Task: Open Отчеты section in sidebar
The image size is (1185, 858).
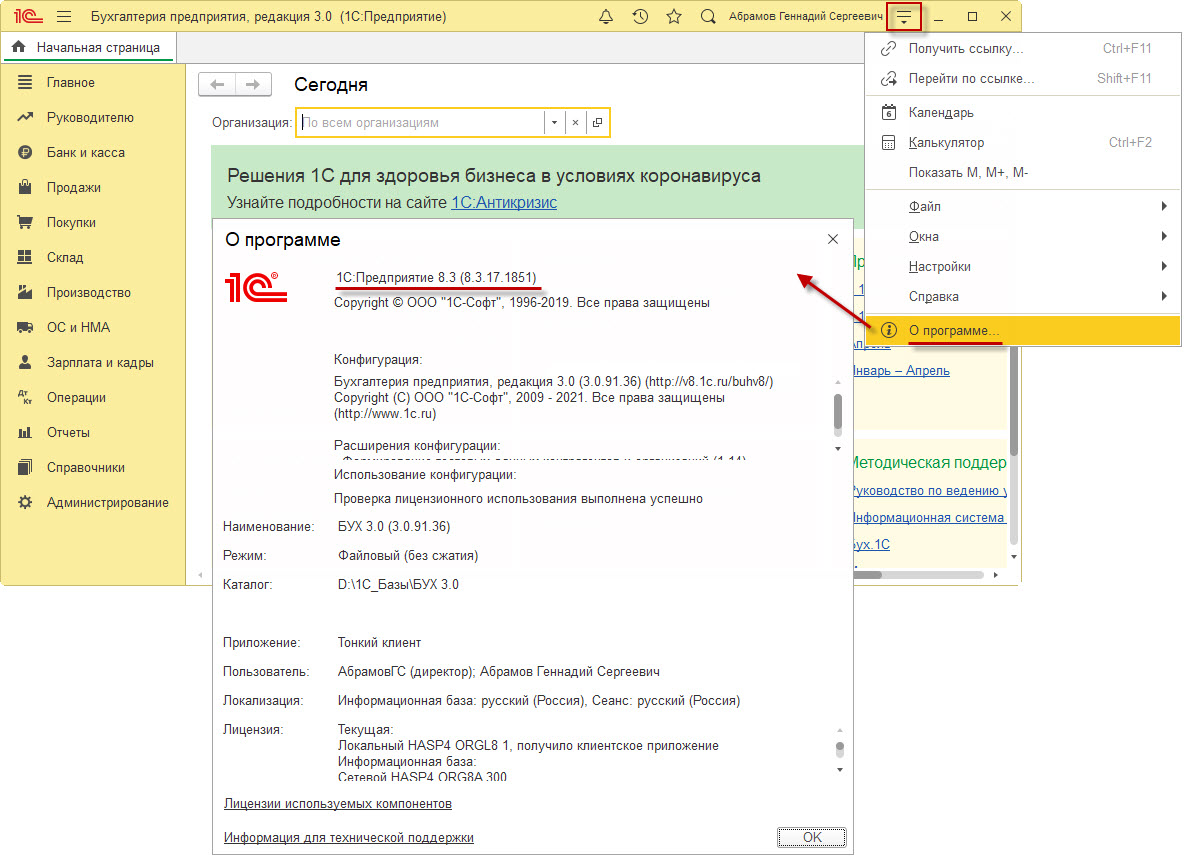Action: pos(92,432)
